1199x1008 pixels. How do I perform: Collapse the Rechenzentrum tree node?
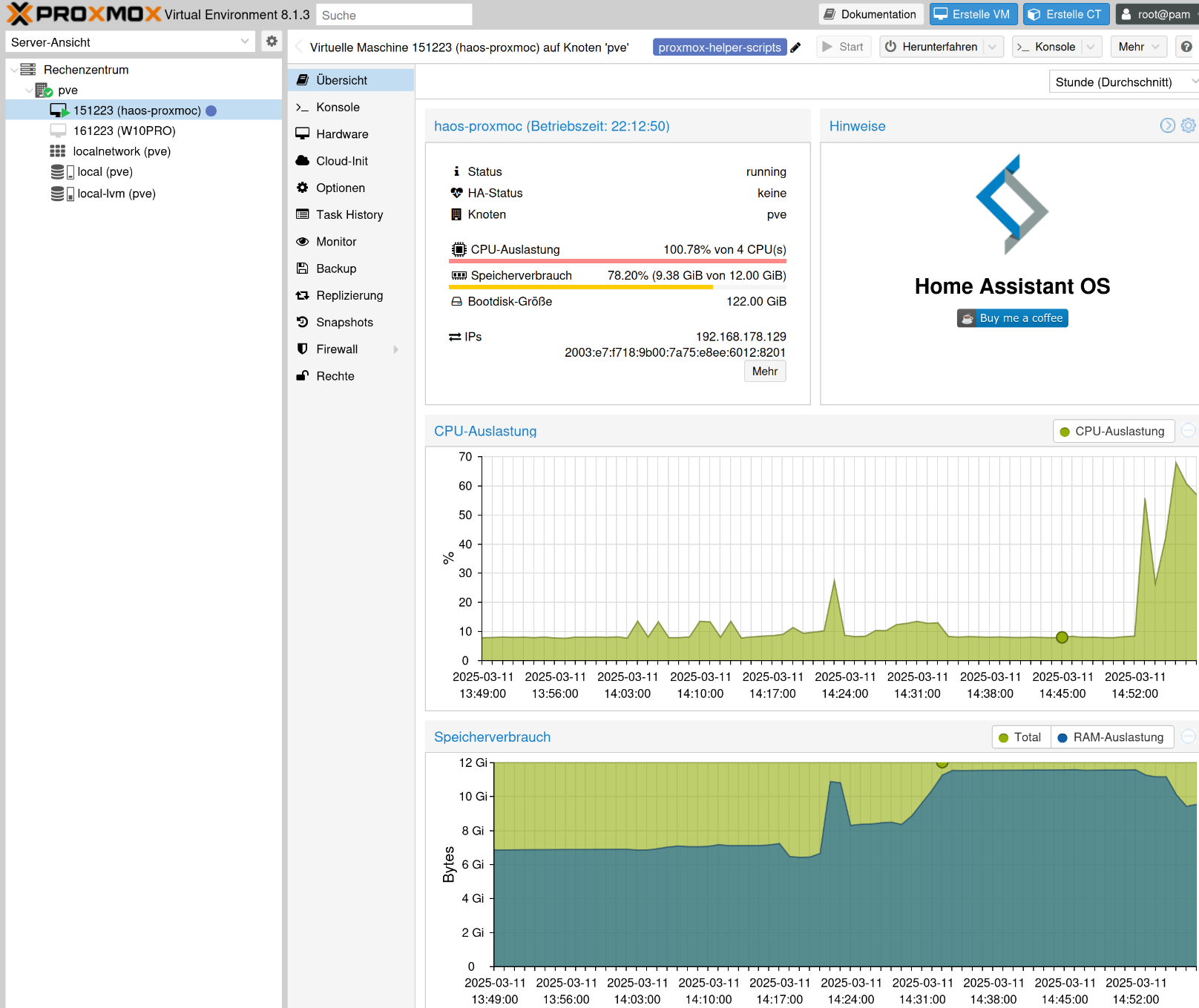14,70
